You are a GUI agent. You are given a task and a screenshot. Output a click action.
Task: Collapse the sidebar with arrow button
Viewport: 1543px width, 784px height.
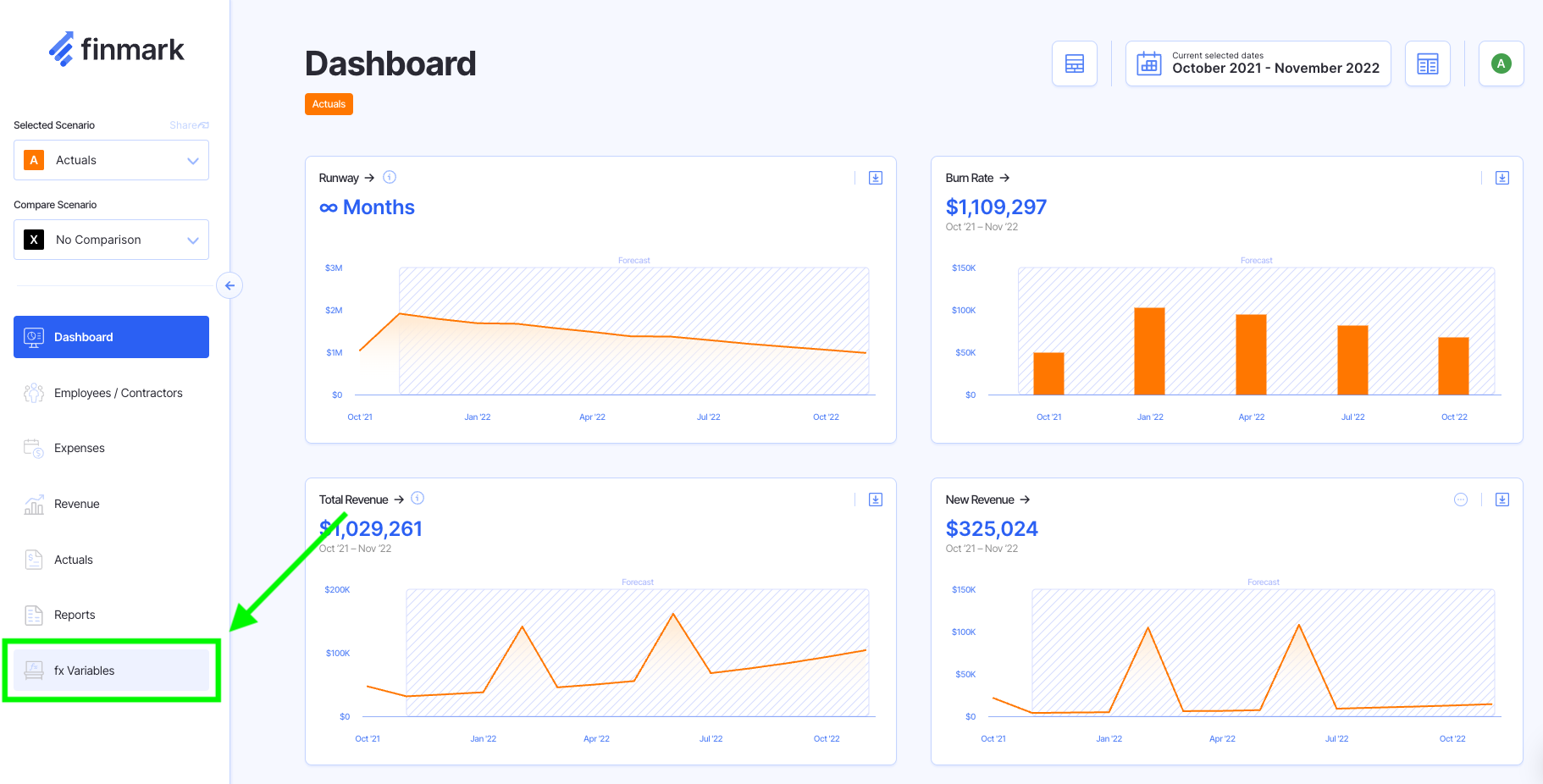click(x=230, y=285)
